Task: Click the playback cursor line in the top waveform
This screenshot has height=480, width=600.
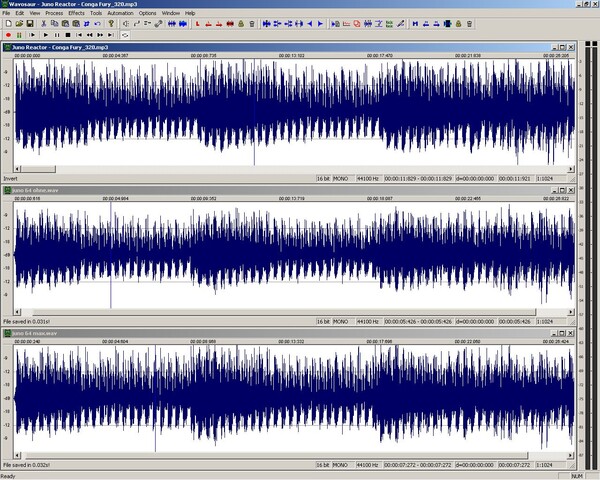Action: pyautogui.click(x=254, y=112)
